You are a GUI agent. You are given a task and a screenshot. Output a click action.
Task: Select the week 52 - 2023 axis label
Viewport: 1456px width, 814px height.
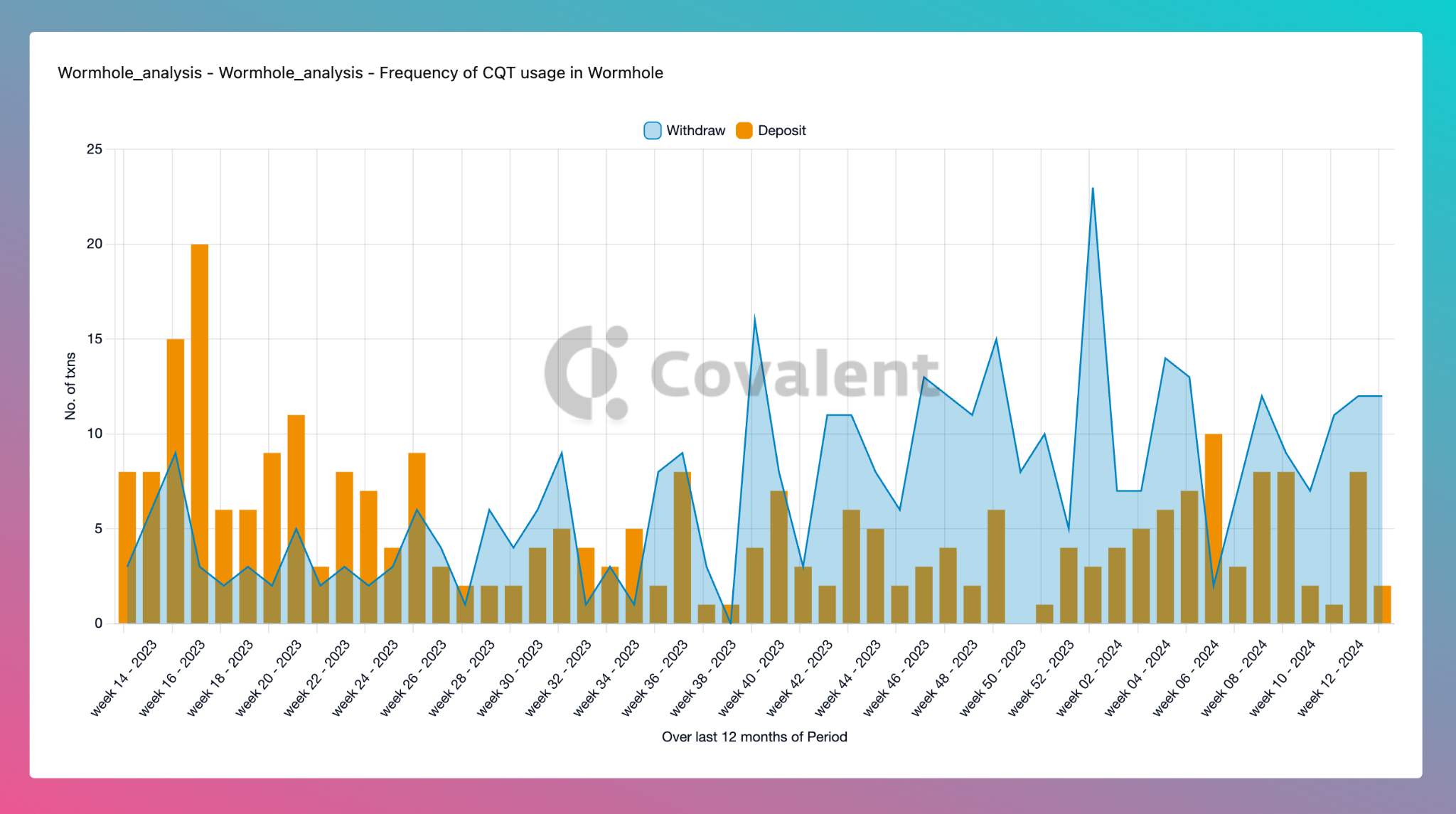coord(1041,678)
